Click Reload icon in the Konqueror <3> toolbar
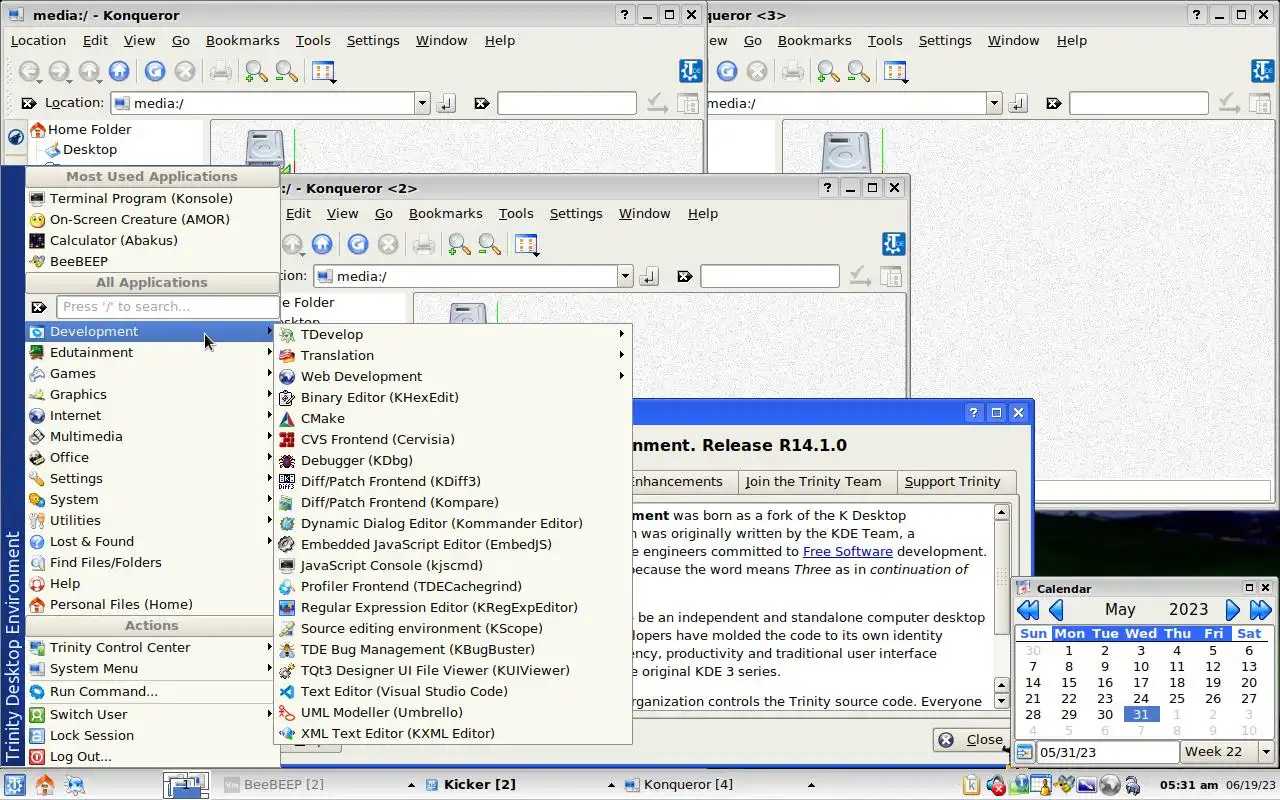Image resolution: width=1280 pixels, height=800 pixels. [x=727, y=71]
